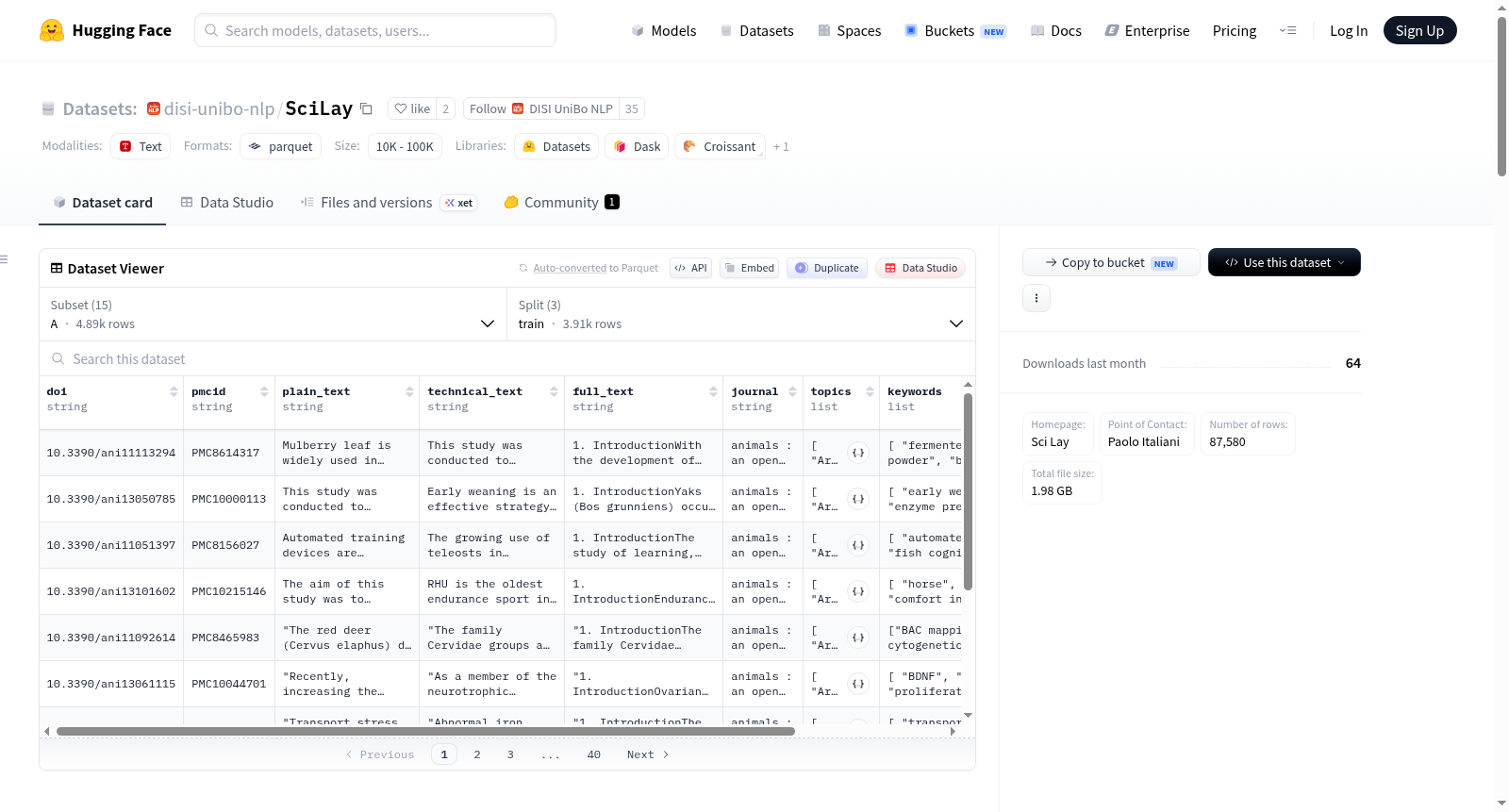1509x812 pixels.
Task: Open Docs in the top navigation
Action: click(x=1055, y=30)
